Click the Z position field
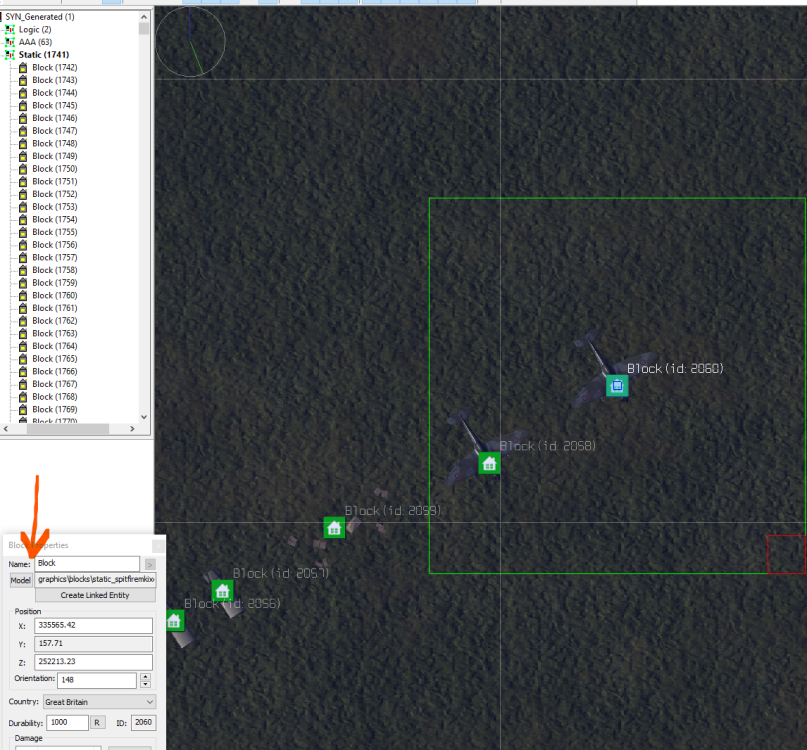This screenshot has width=807, height=750. tap(94, 661)
